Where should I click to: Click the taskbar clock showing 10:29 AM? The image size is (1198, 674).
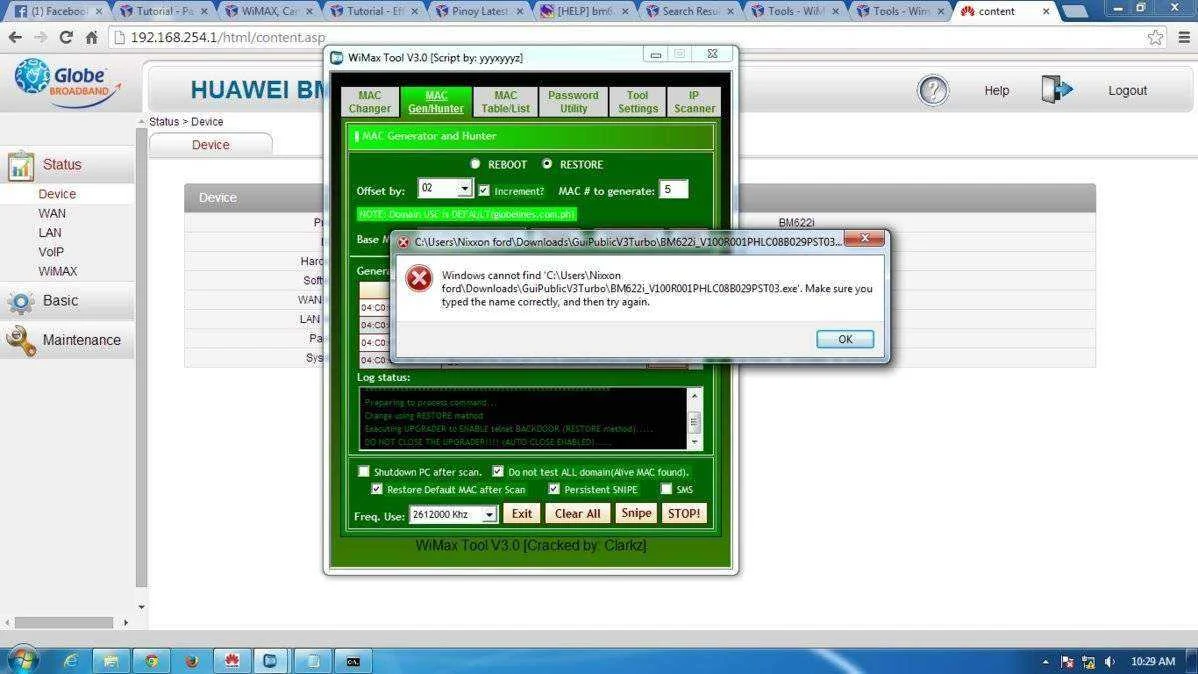tap(1153, 662)
